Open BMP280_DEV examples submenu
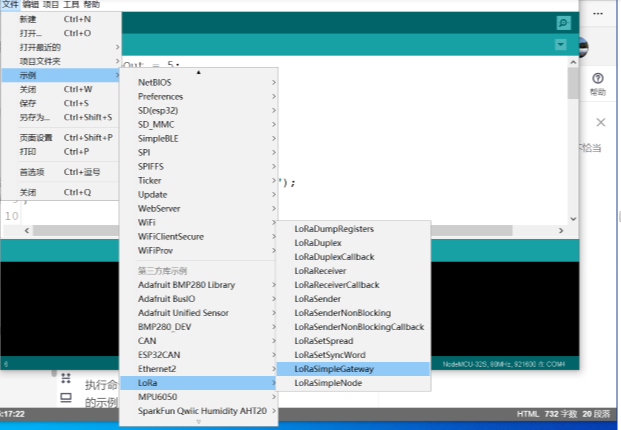 [x=199, y=327]
